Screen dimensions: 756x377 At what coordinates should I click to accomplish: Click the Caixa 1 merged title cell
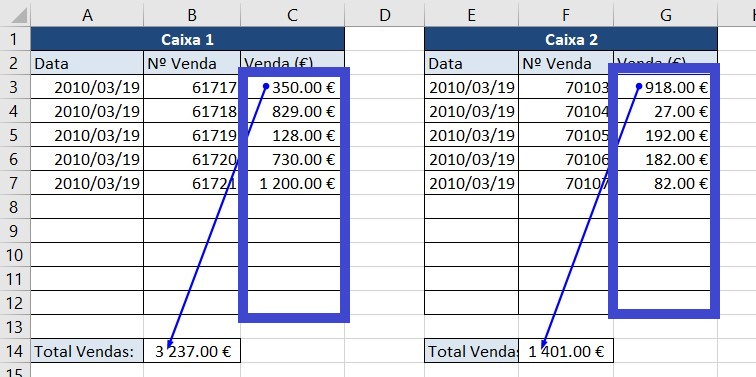pyautogui.click(x=188, y=39)
